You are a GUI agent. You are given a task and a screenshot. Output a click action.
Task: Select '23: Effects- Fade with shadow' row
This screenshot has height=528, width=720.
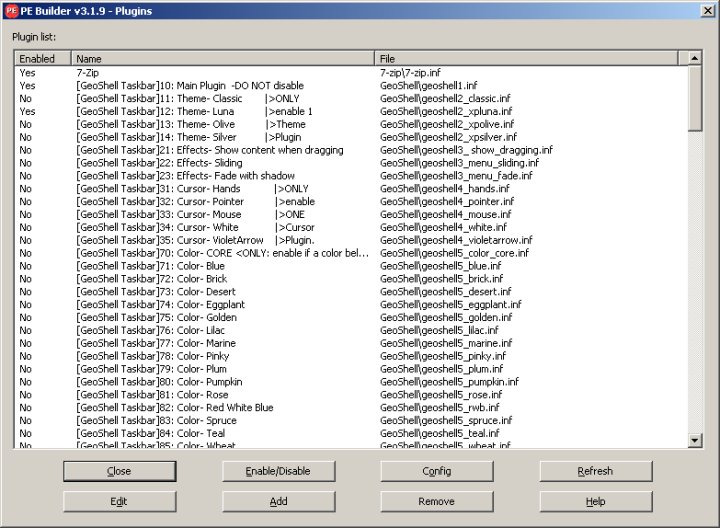(x=351, y=175)
